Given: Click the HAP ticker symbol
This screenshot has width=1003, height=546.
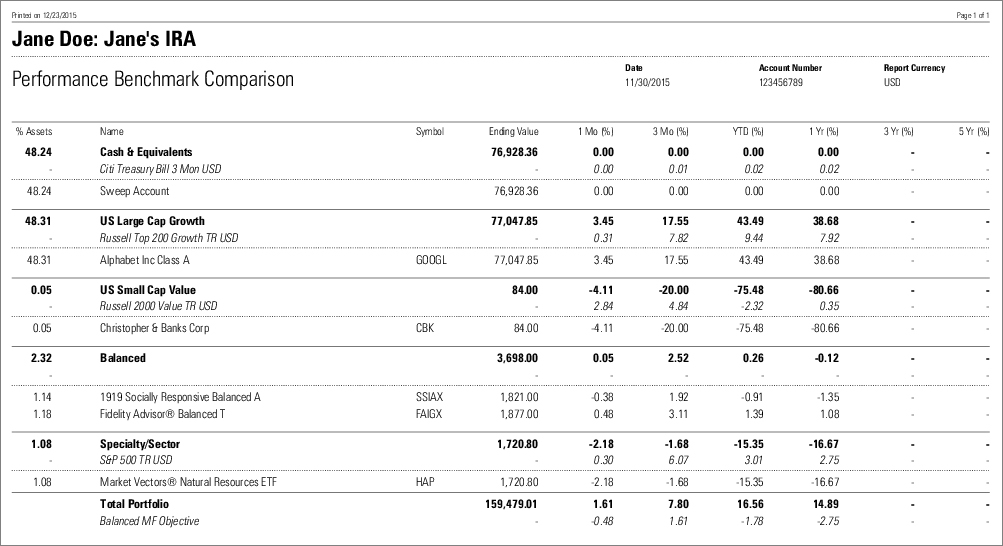Looking at the screenshot, I should 424,480.
